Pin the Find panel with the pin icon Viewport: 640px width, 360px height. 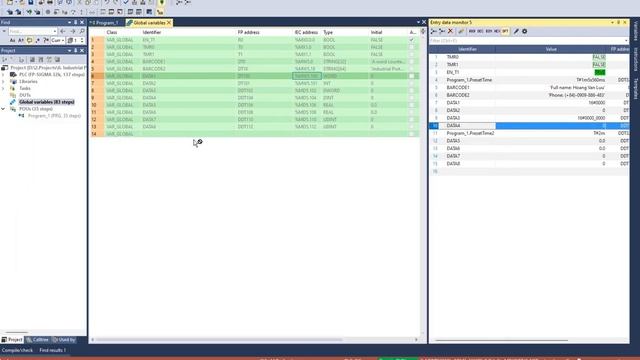click(76, 22)
